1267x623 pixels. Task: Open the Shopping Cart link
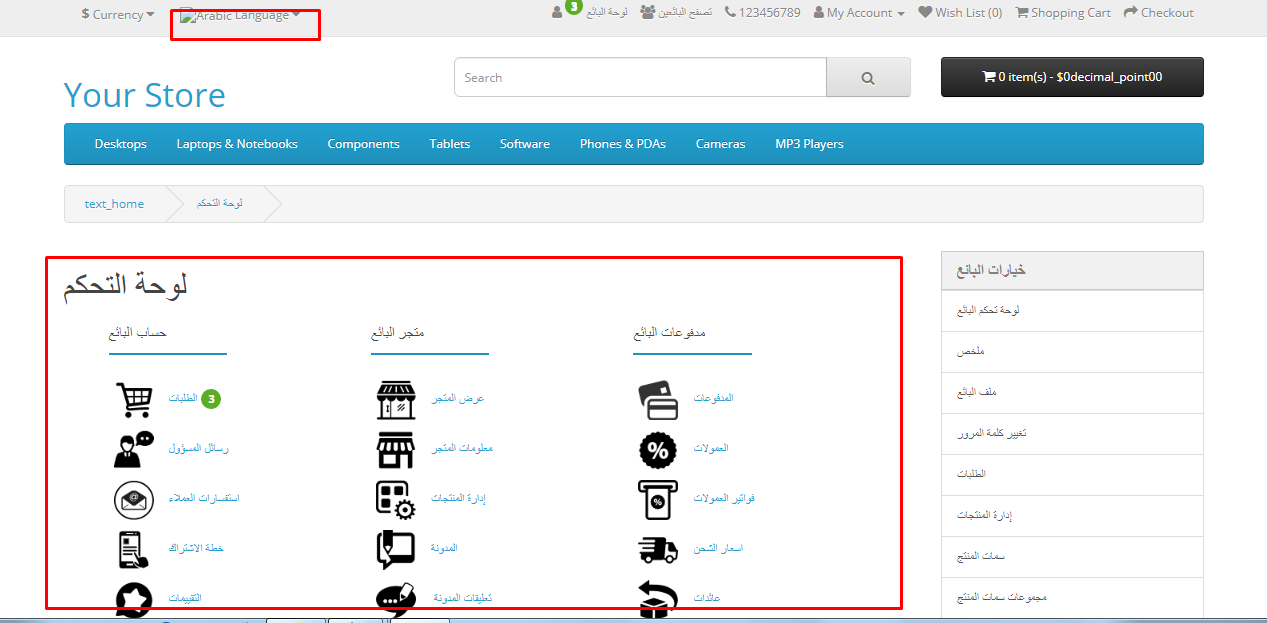(x=1063, y=13)
